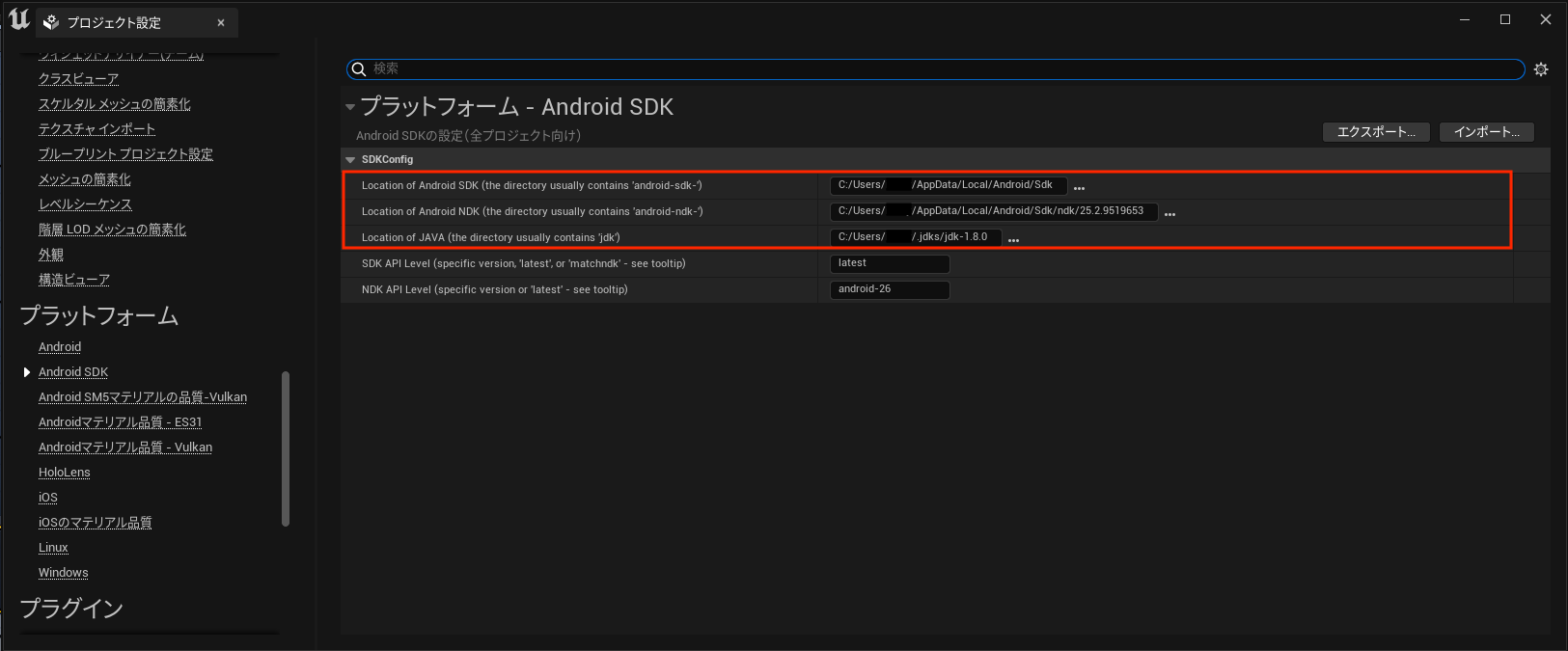Click the Android NDK location path field
The height and width of the screenshot is (651, 1568).
994,211
